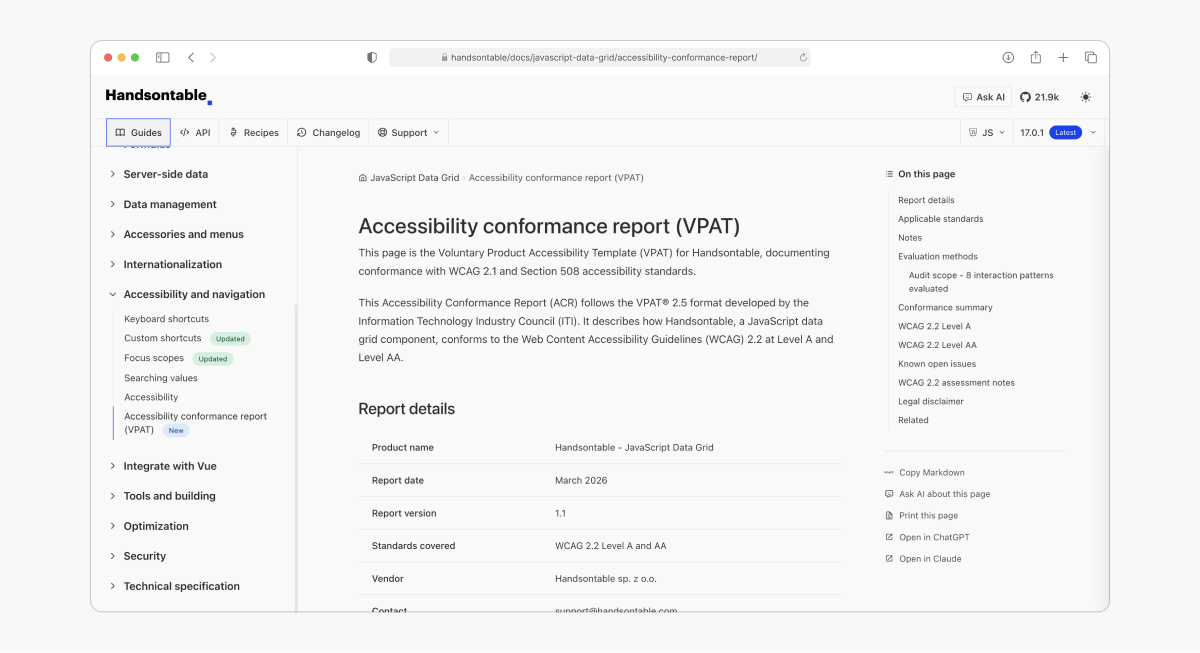The height and width of the screenshot is (653, 1200).
Task: Open the Keyboard shortcuts page
Action: 166,319
